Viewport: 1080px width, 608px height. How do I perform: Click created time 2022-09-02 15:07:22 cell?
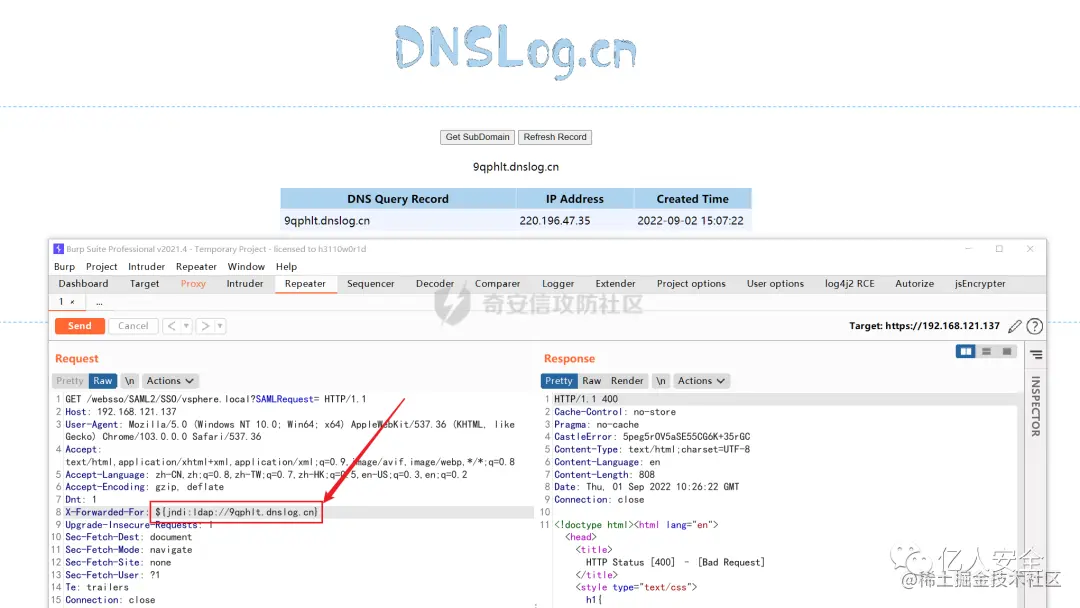(x=691, y=221)
